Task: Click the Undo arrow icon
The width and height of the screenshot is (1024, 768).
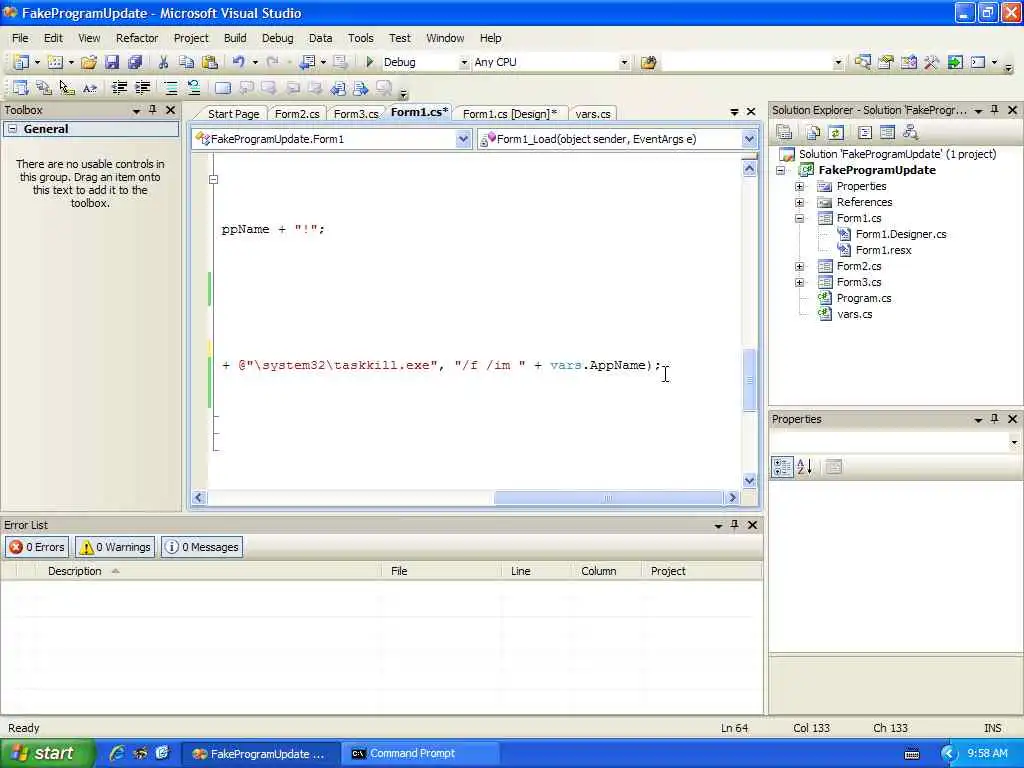Action: pyautogui.click(x=238, y=62)
